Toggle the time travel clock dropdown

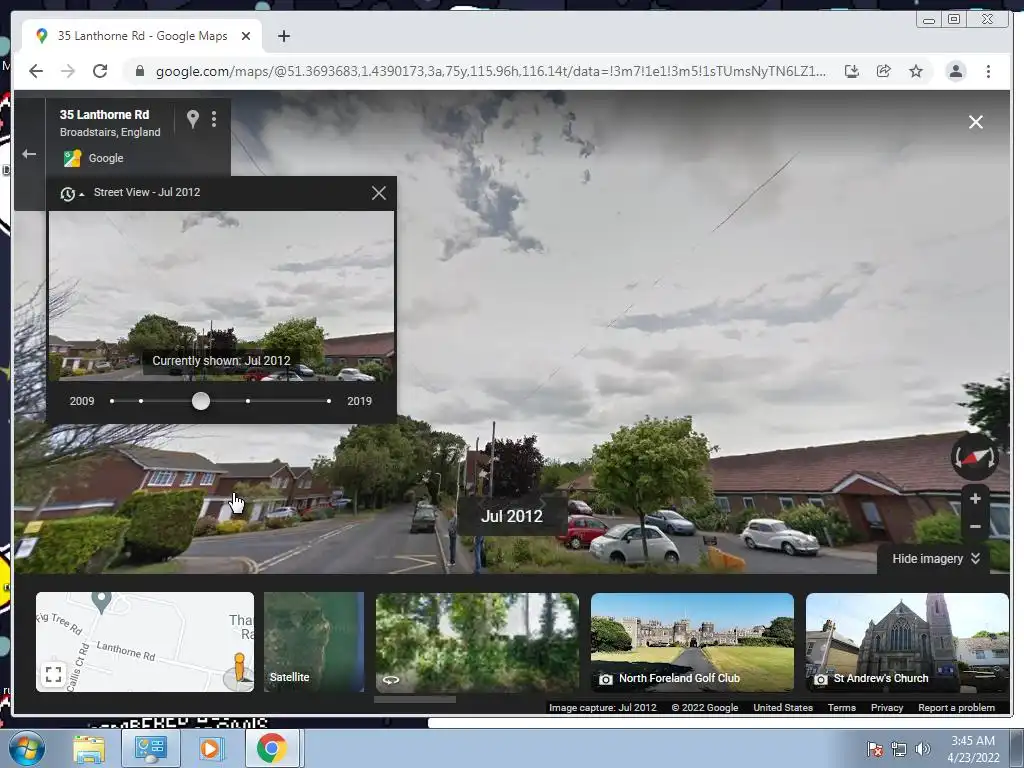[x=72, y=193]
